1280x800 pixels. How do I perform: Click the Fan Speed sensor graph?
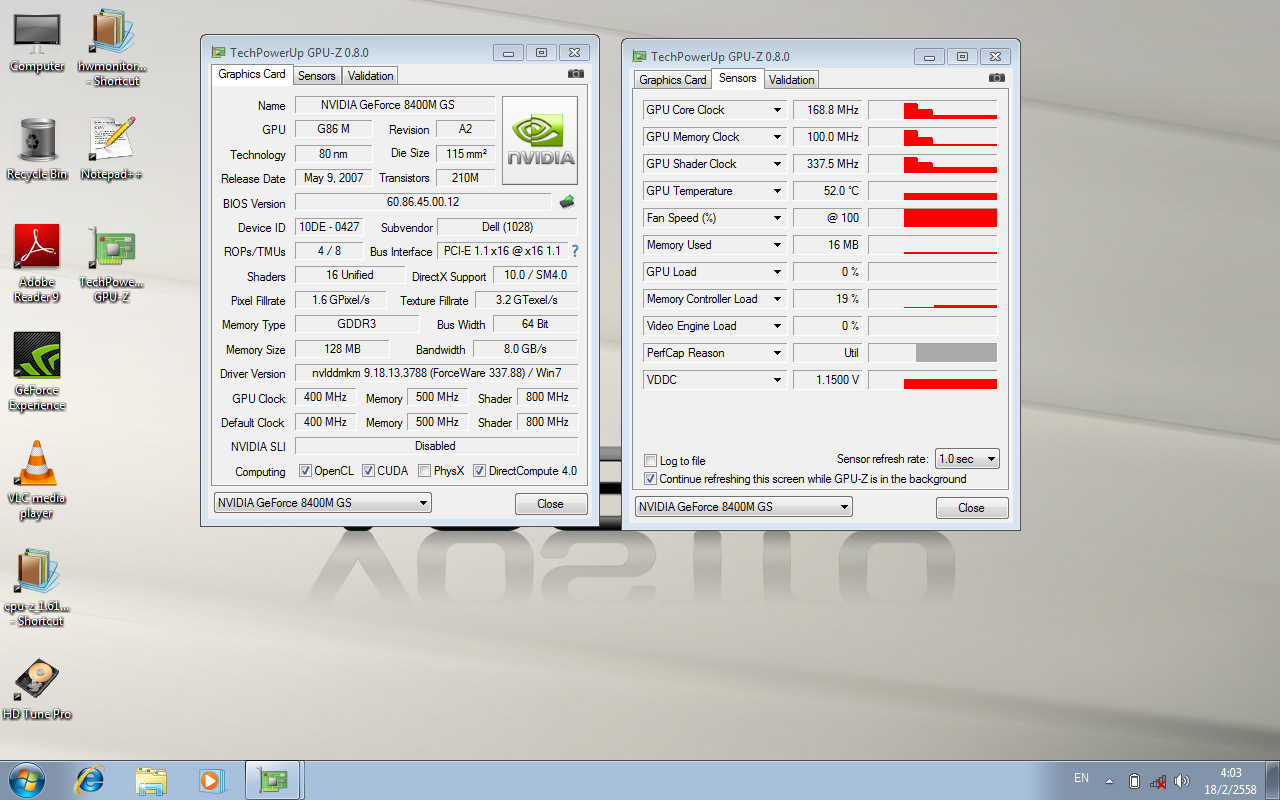(x=933, y=218)
